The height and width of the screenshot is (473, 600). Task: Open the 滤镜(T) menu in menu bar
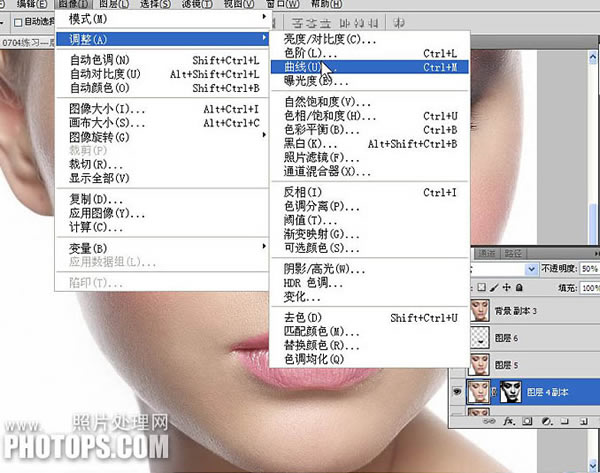coord(197,4)
